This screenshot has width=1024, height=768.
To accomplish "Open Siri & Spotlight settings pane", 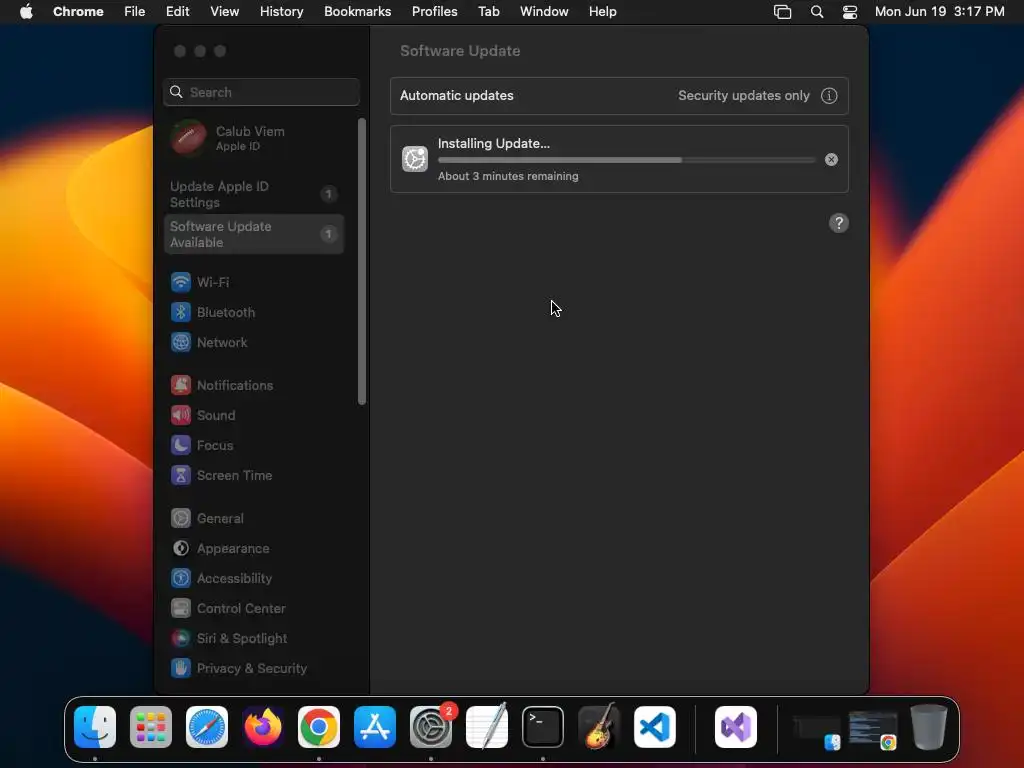I will [229, 639].
